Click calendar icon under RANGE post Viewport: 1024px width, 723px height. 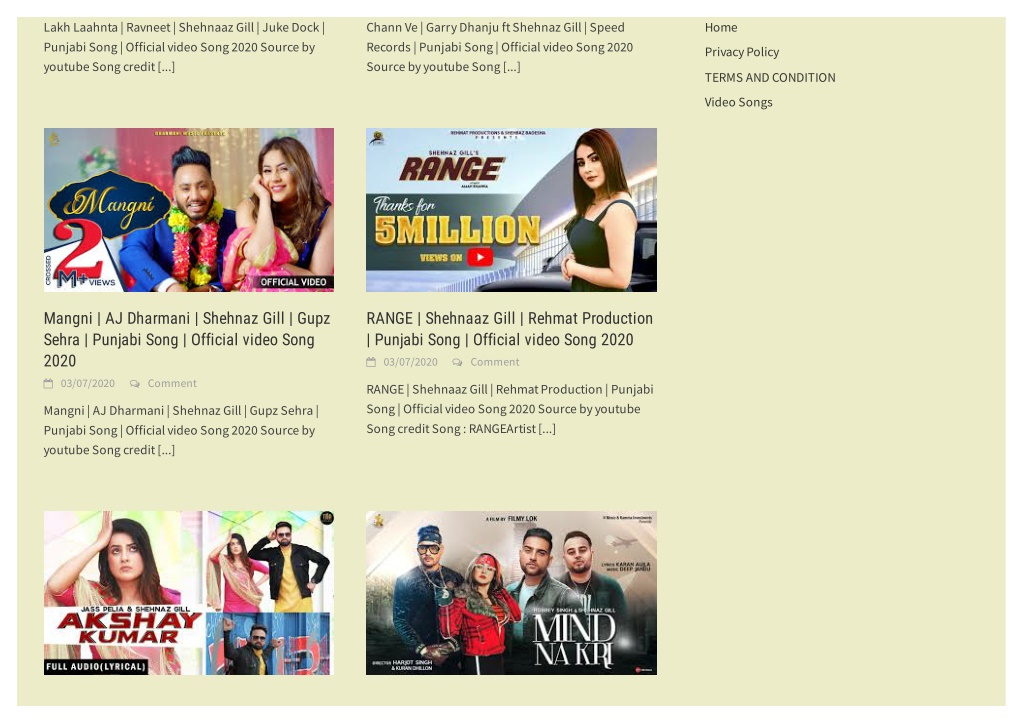click(371, 362)
